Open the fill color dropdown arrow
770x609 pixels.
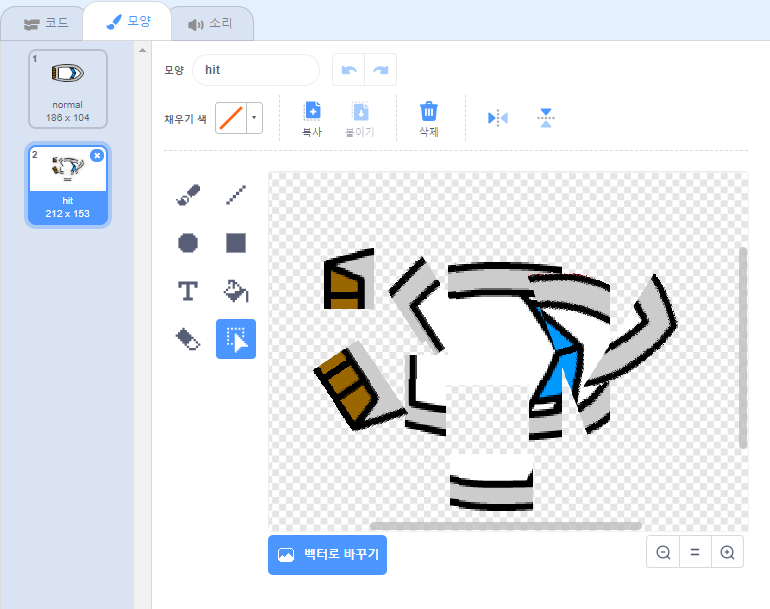[254, 118]
